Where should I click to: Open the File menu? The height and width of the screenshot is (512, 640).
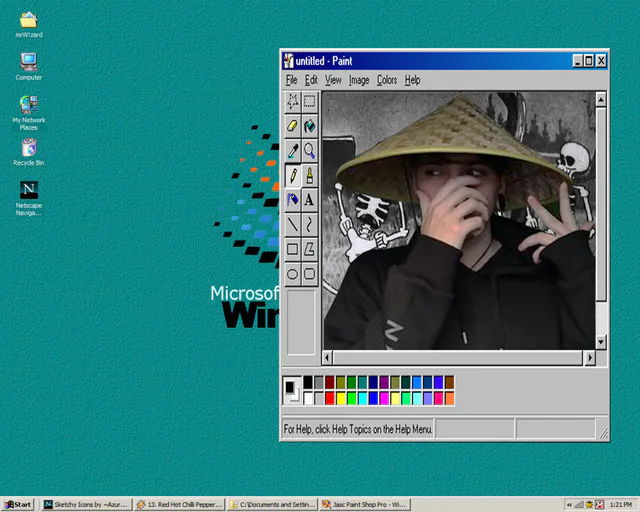(x=291, y=80)
